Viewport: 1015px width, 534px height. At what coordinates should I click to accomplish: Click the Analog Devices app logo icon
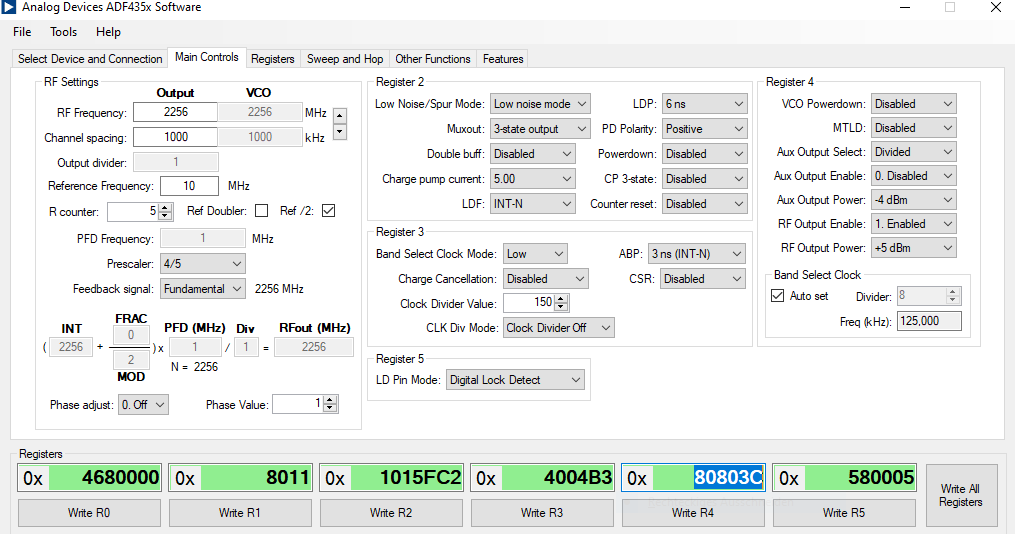(x=8, y=7)
